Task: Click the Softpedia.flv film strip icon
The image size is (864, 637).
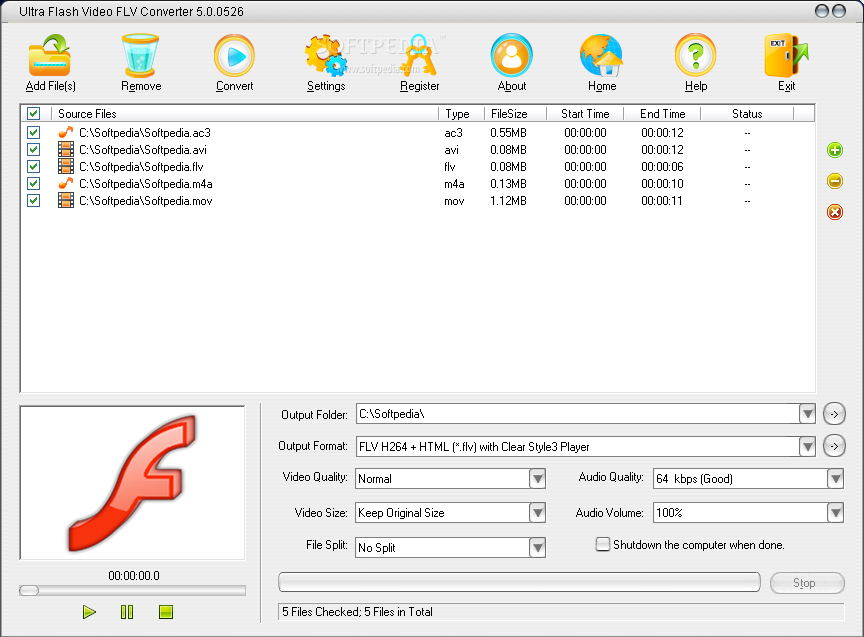Action: coord(66,166)
